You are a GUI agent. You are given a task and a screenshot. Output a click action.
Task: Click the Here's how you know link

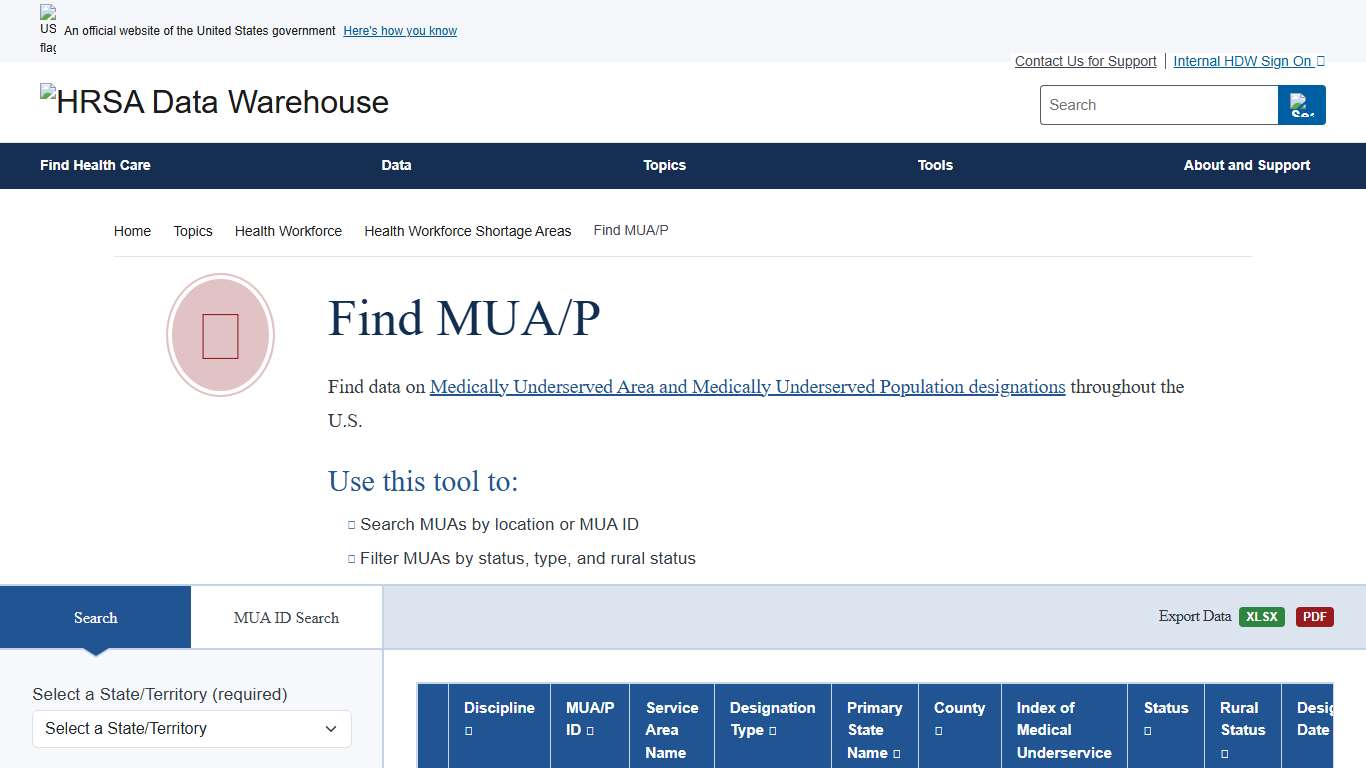(x=399, y=31)
